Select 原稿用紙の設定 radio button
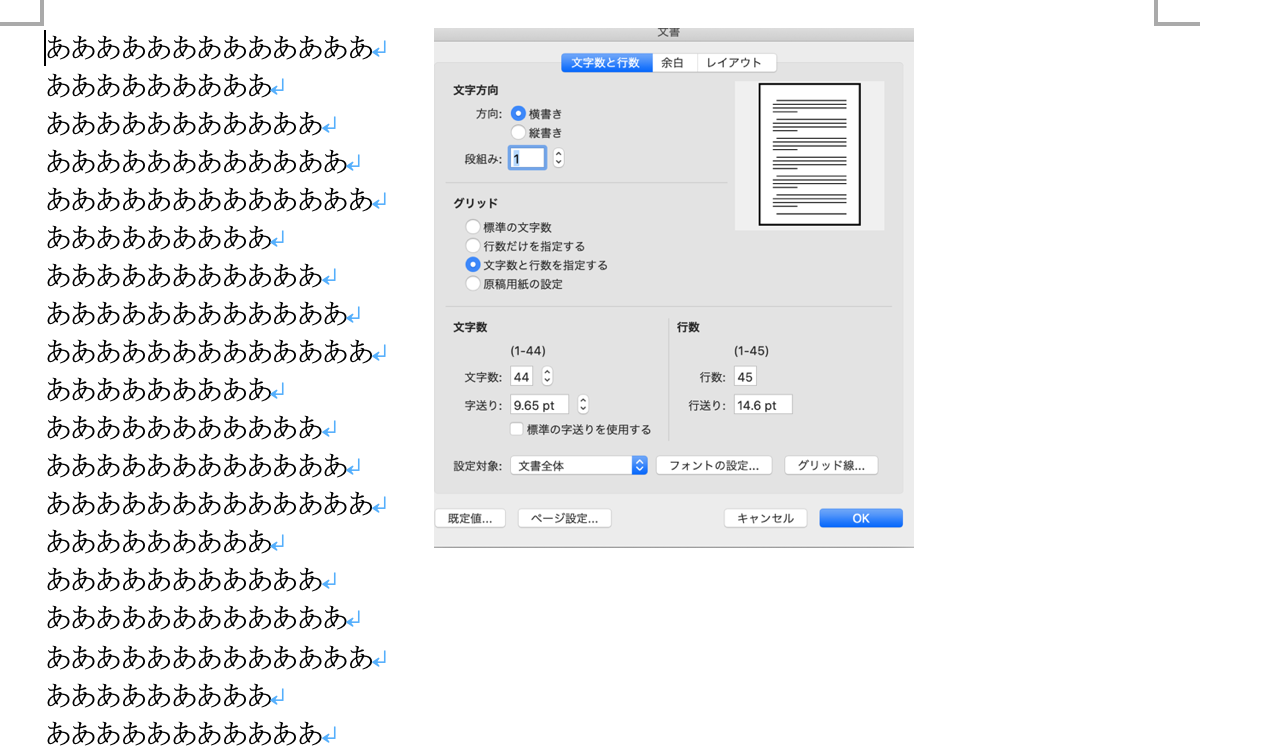This screenshot has height=756, width=1288. 473,284
